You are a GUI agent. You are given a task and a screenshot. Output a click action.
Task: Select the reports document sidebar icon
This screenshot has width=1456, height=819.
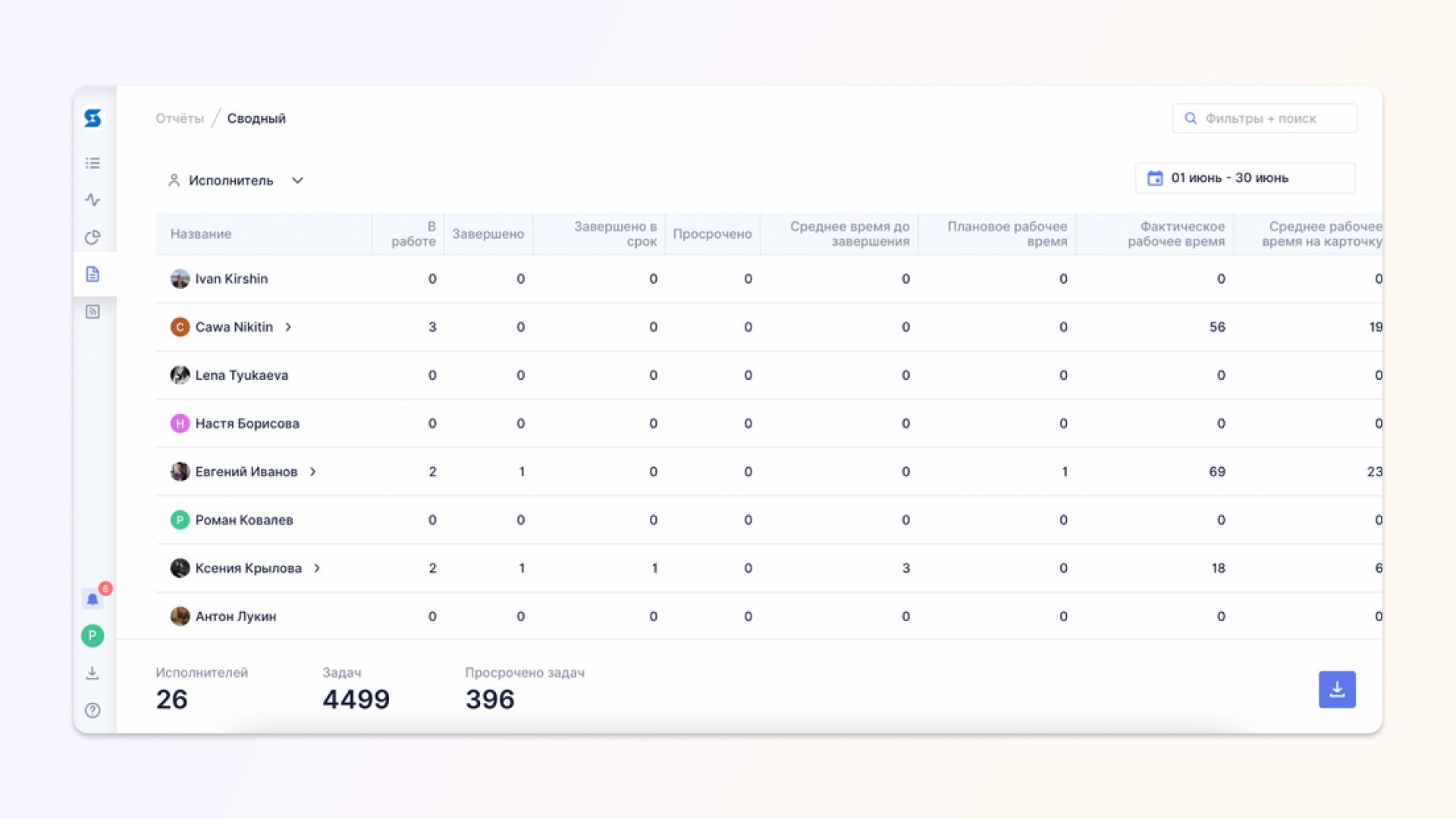[x=93, y=275]
